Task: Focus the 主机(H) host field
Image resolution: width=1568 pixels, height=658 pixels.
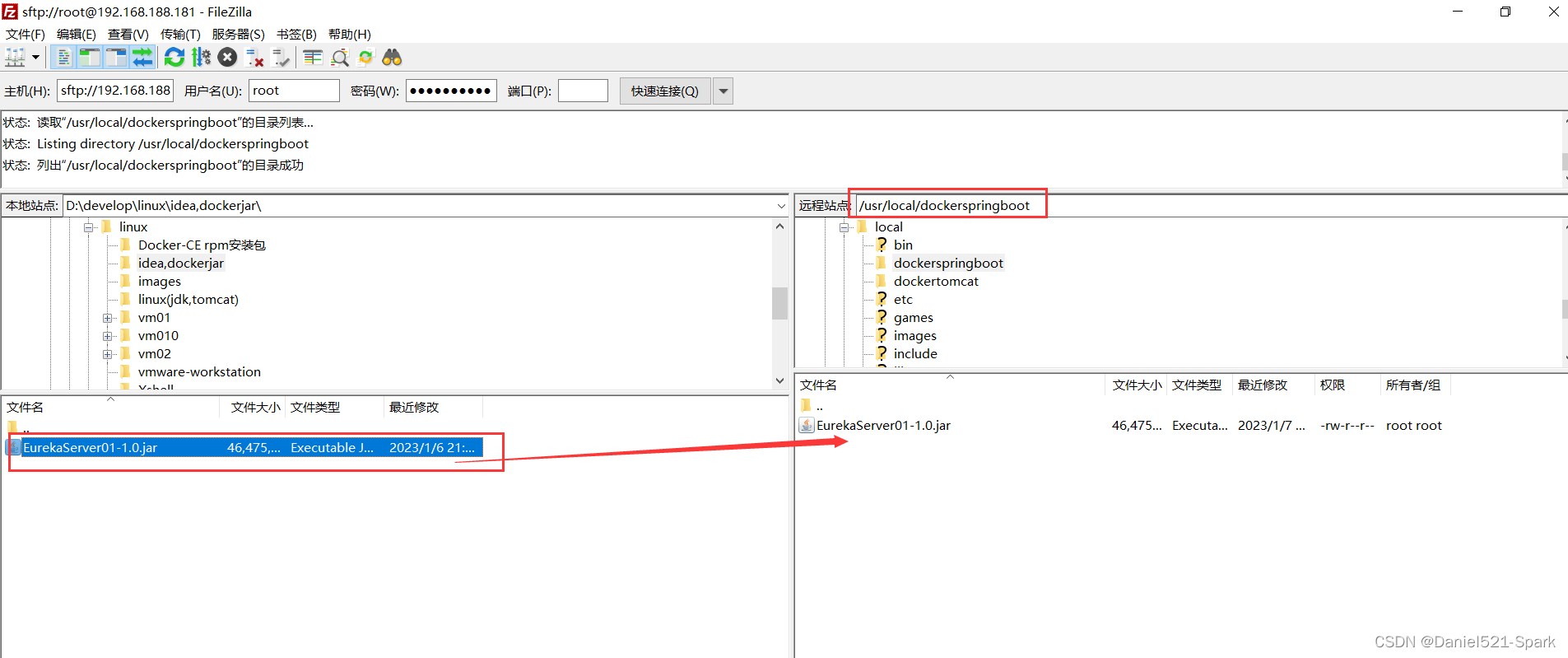Action: [115, 91]
